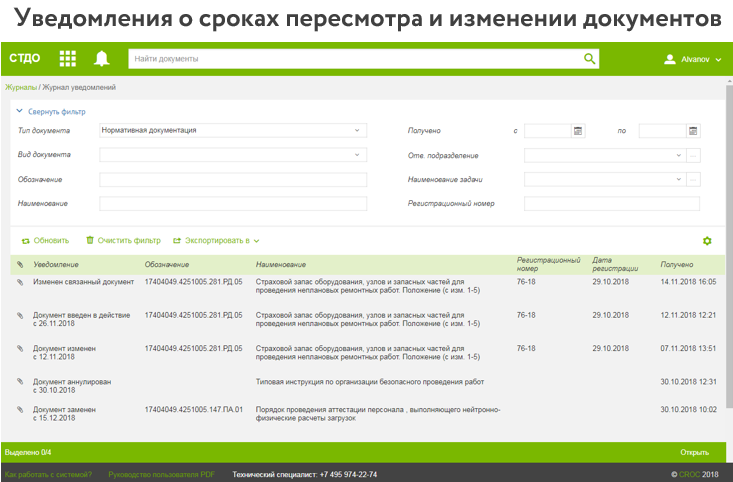Focus the Обозначение input field
This screenshot has width=733, height=482.
(233, 180)
